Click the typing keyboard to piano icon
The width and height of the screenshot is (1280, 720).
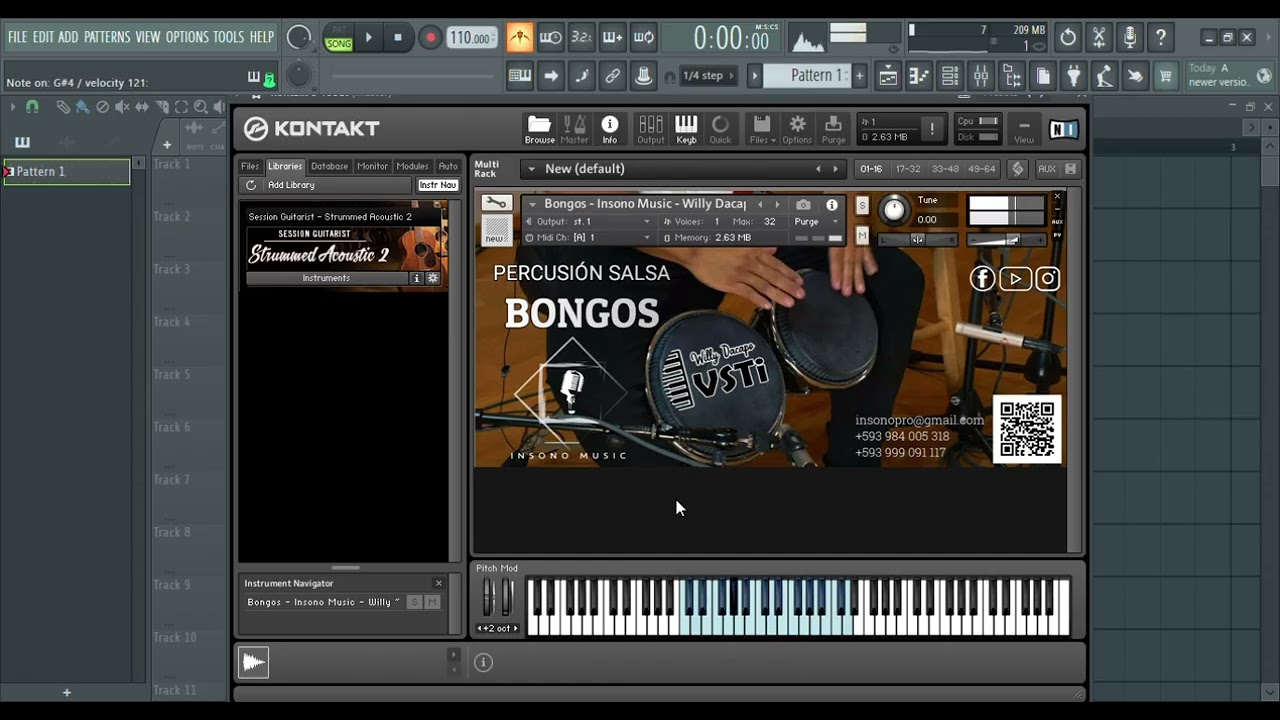click(519, 76)
